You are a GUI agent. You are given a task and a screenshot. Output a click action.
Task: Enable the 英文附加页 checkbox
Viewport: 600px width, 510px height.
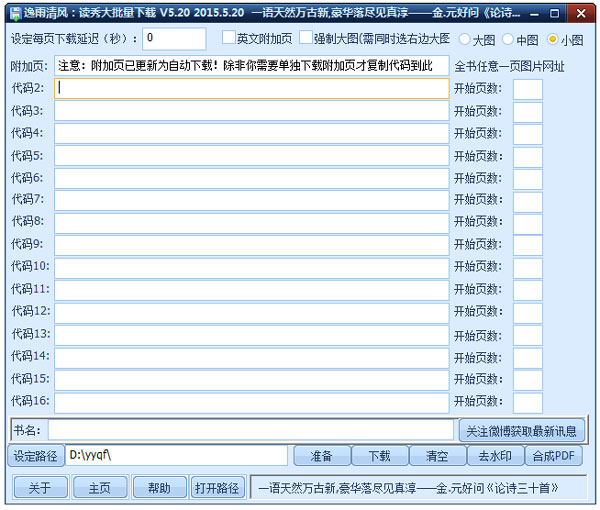[228, 37]
